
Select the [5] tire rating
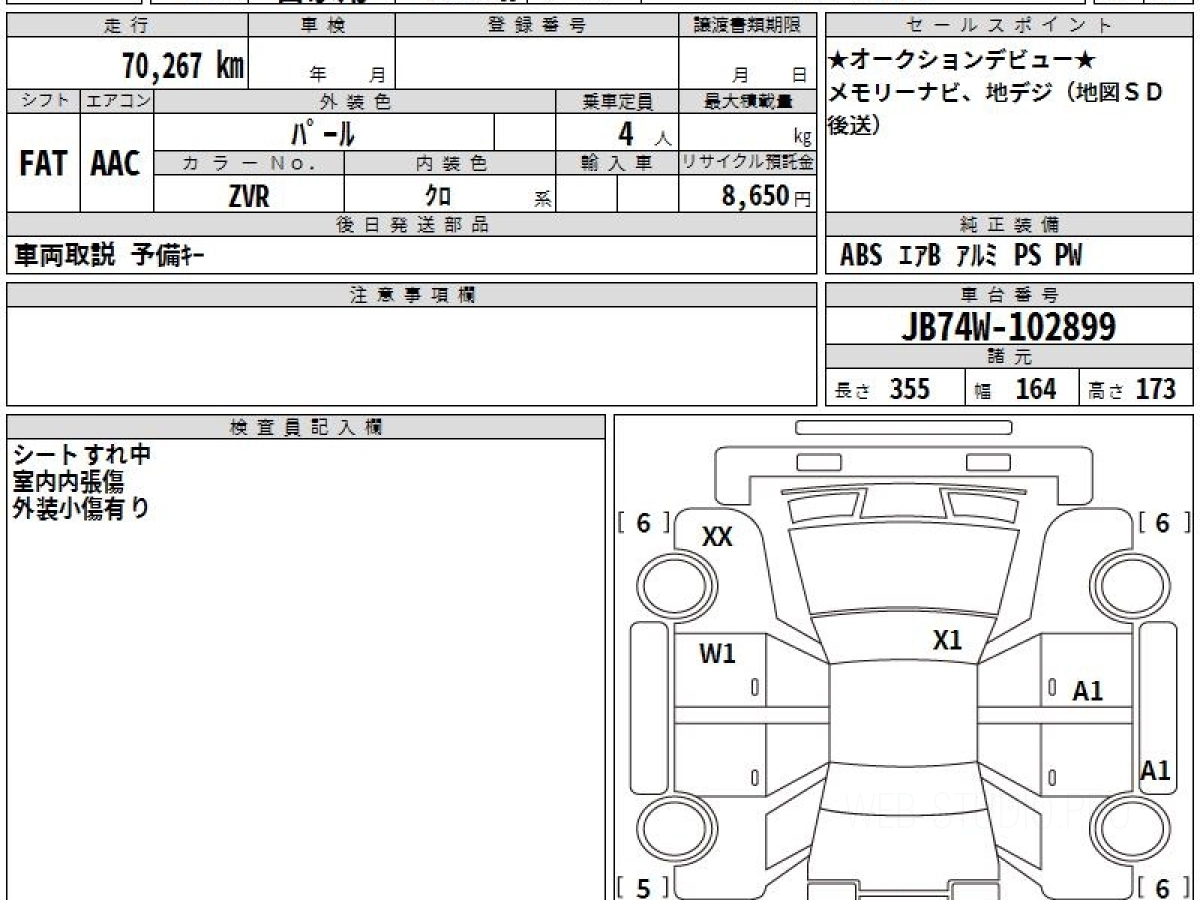click(x=644, y=888)
